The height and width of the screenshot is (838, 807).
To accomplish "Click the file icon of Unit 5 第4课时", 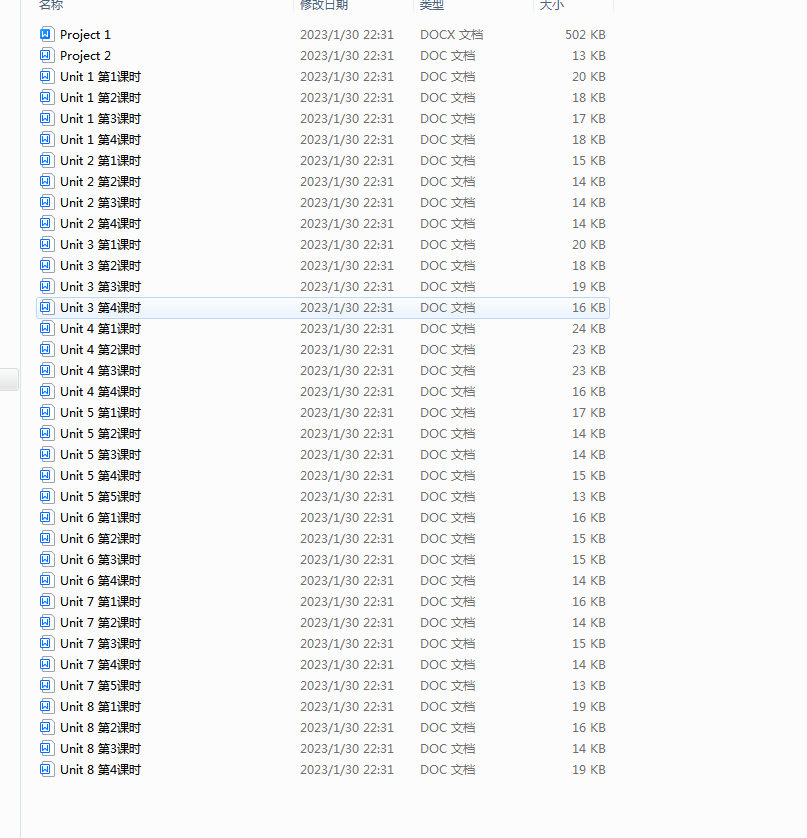I will [46, 476].
